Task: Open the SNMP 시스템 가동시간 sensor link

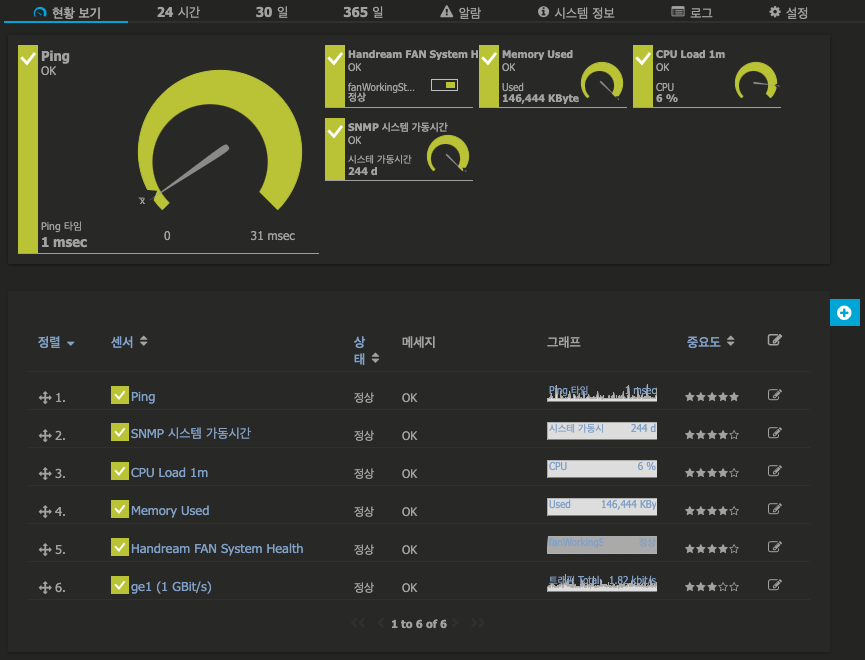Action: coord(191,433)
